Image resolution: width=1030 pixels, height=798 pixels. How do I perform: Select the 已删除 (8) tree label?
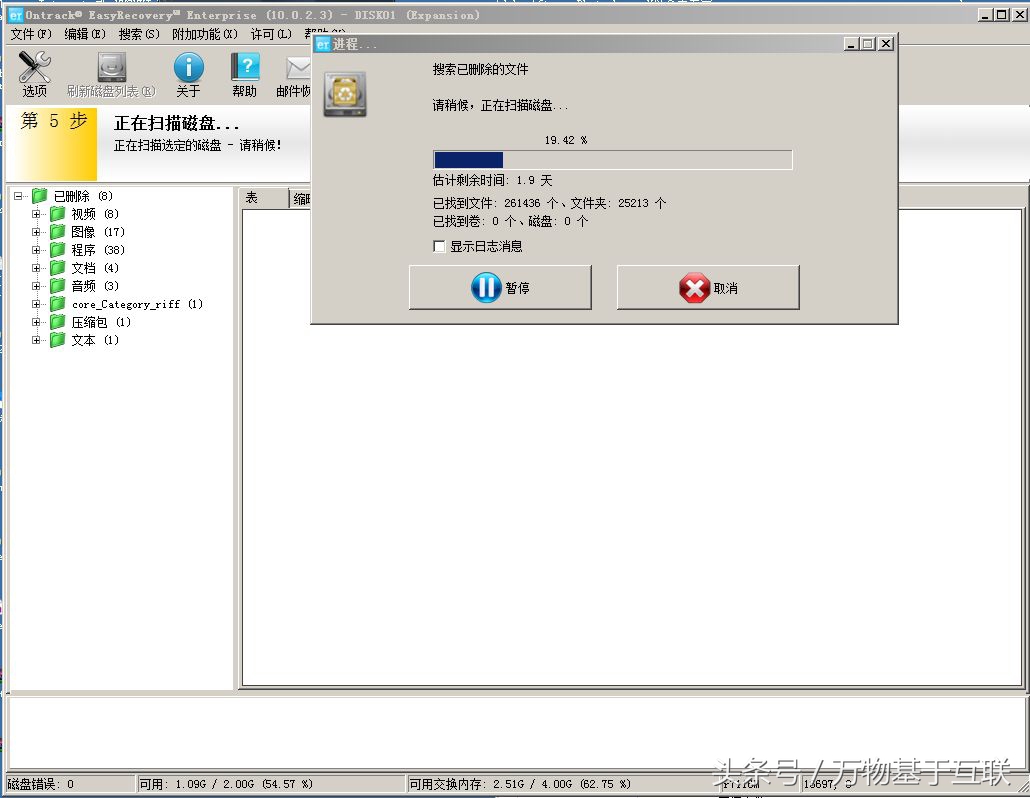coord(83,196)
